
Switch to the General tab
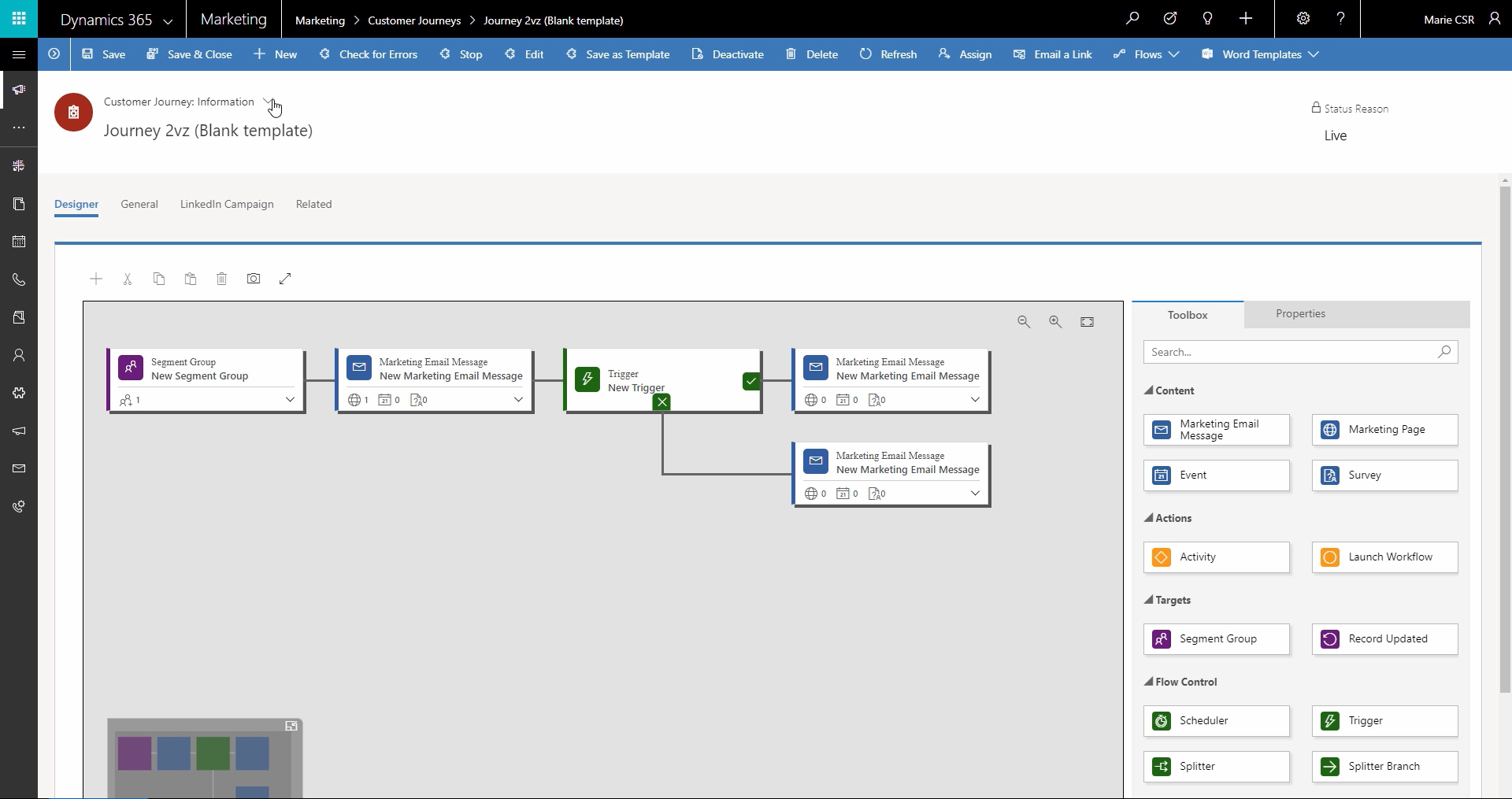pyautogui.click(x=139, y=204)
